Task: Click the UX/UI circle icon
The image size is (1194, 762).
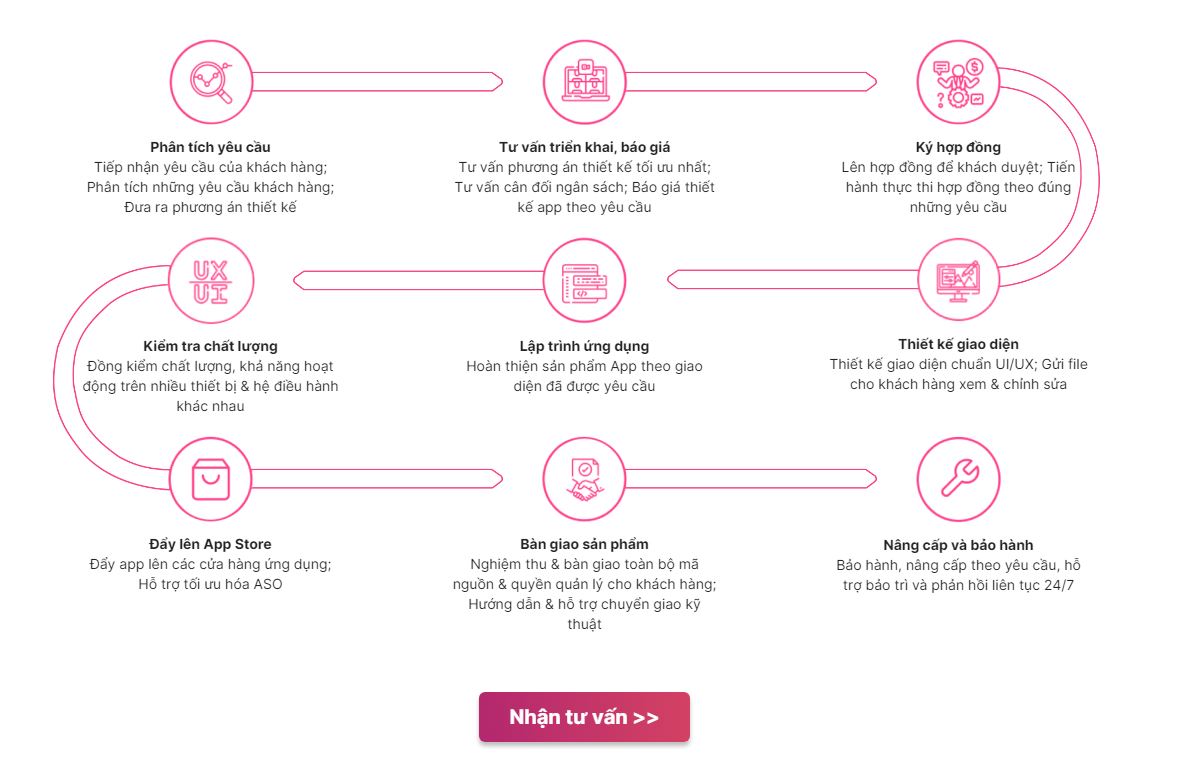Action: click(x=211, y=280)
